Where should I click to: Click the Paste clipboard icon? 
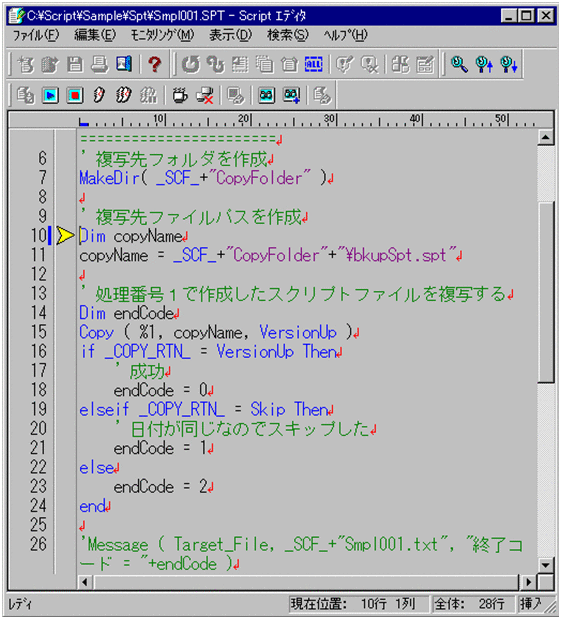[289, 64]
